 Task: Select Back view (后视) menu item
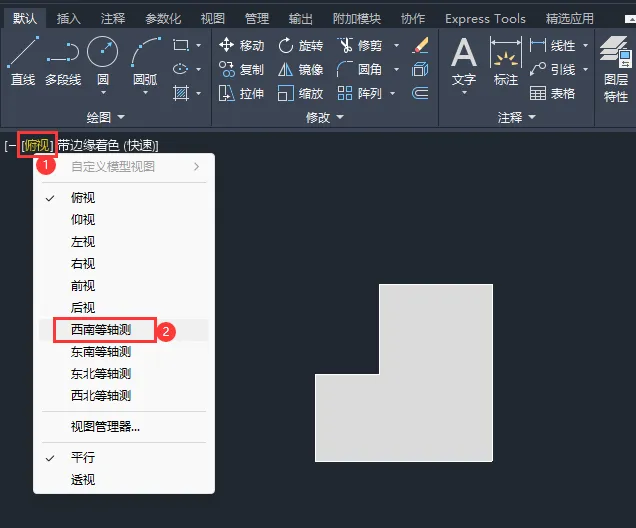click(124, 308)
